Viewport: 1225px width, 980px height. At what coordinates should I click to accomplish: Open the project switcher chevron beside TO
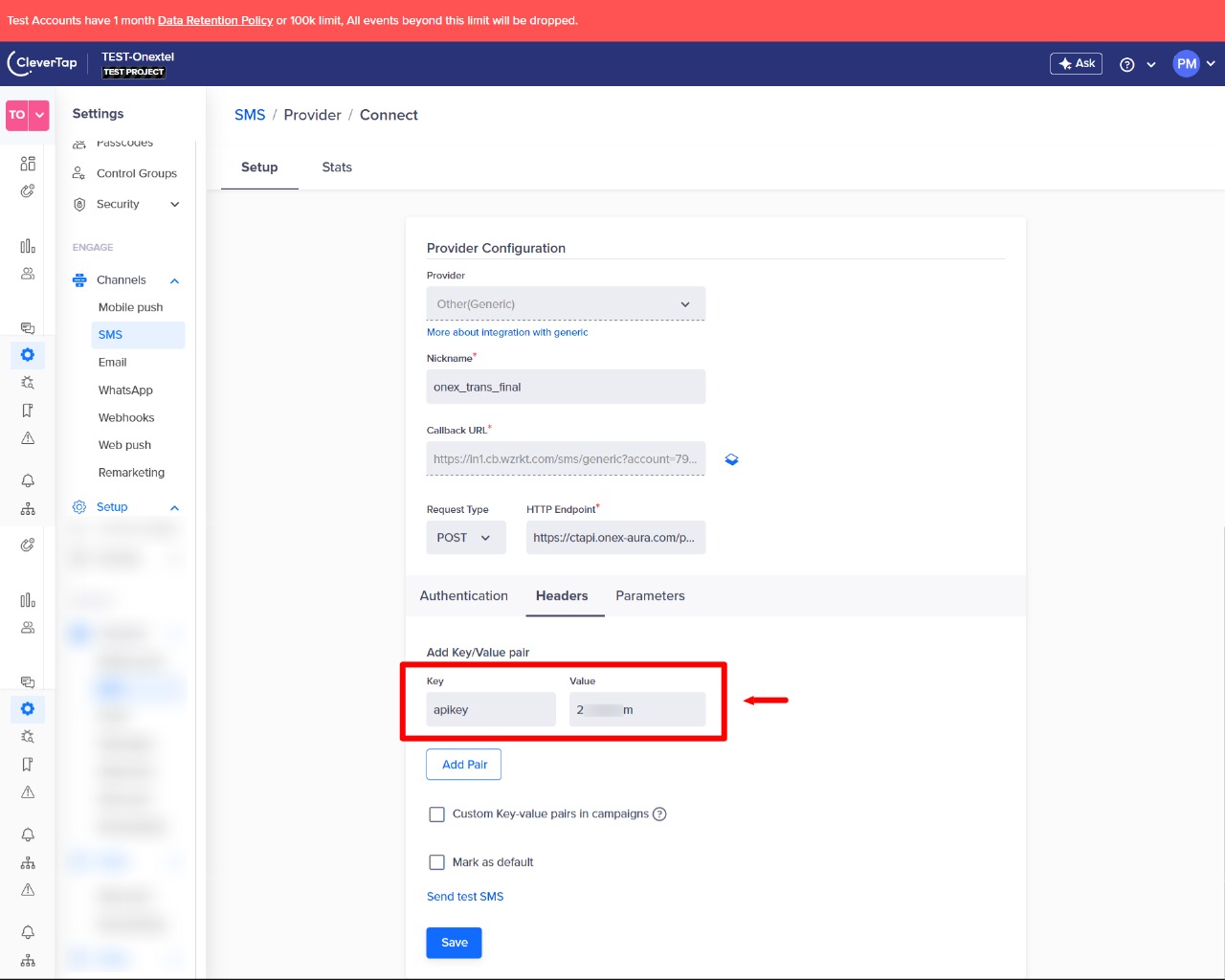39,115
